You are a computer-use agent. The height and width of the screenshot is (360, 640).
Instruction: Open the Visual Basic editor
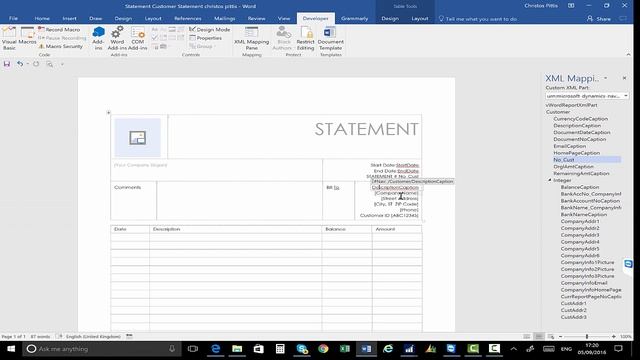pos(9,38)
